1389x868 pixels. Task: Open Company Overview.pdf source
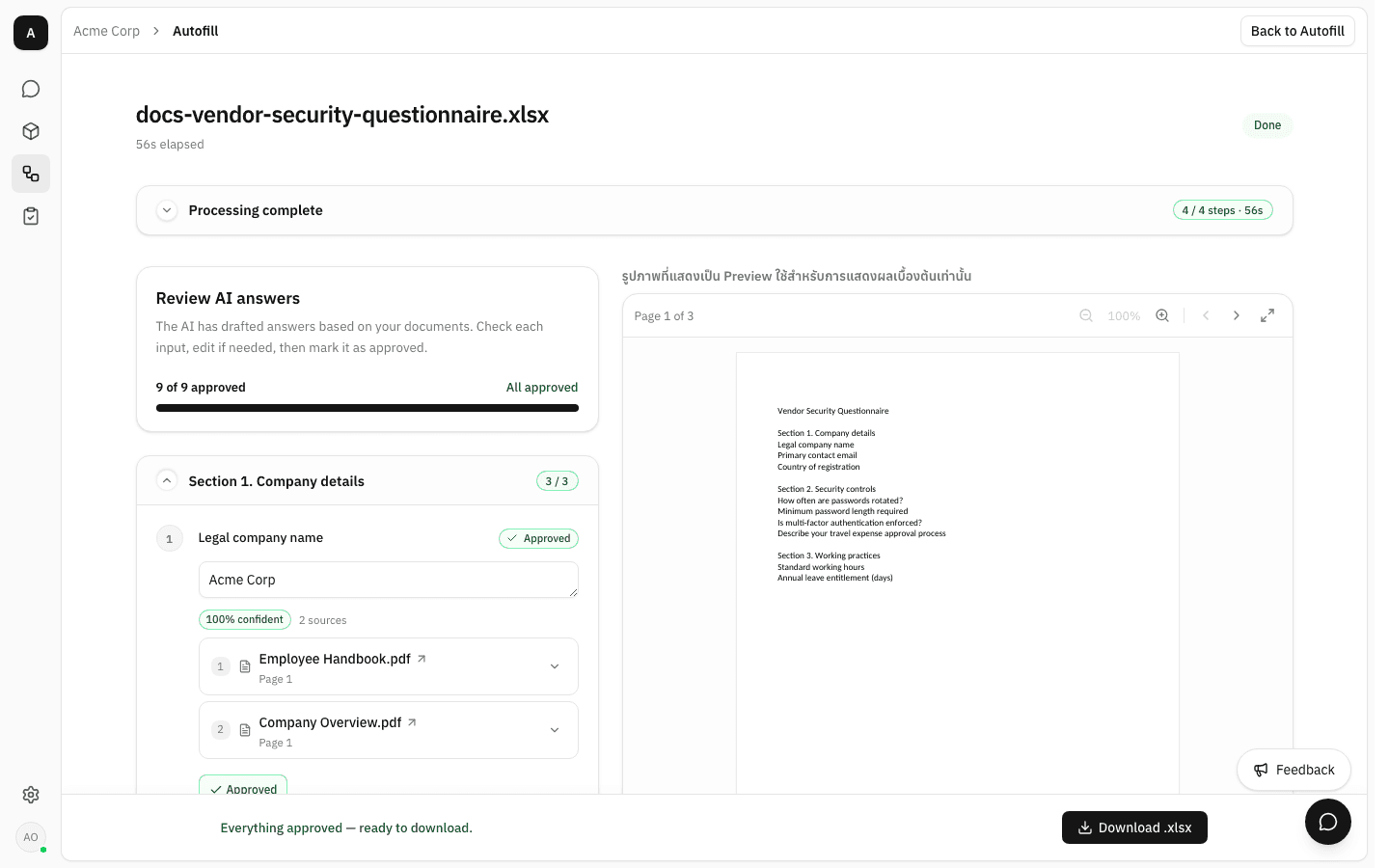330,722
